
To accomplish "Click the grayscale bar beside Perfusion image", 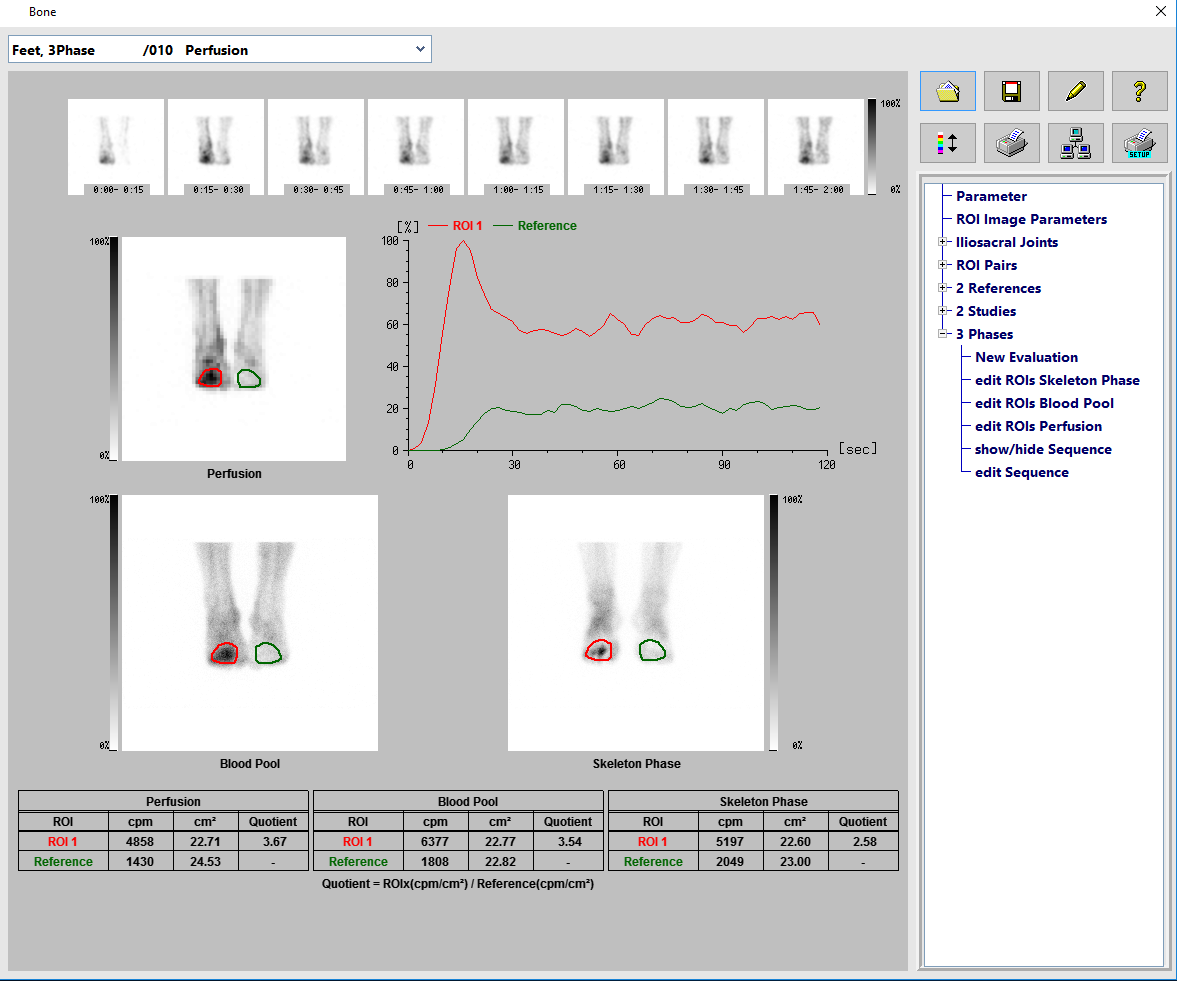I will 114,348.
